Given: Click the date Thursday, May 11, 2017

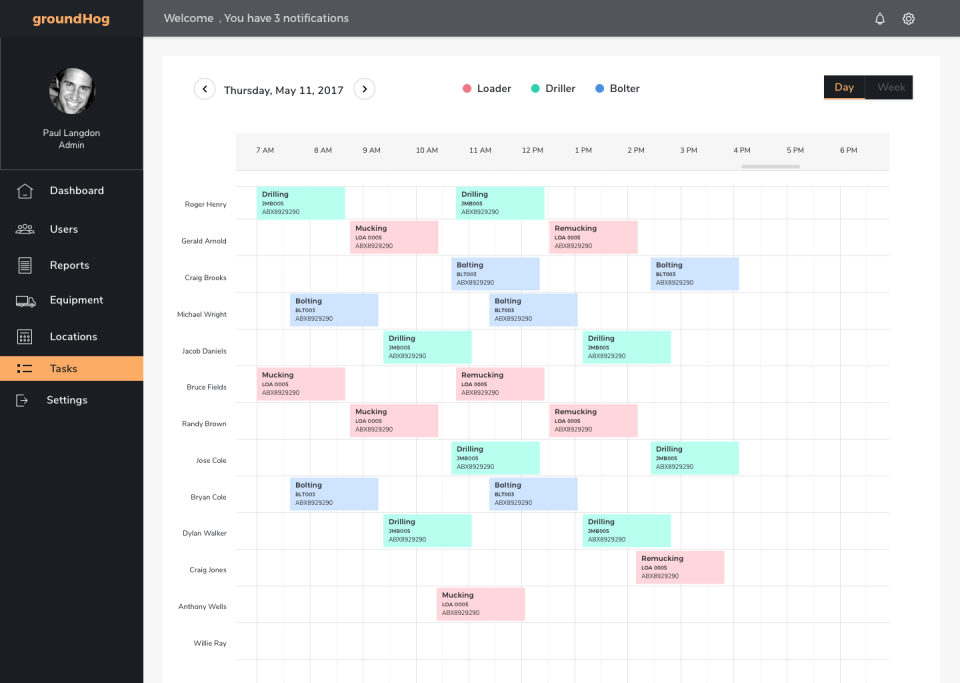Looking at the screenshot, I should [x=283, y=90].
